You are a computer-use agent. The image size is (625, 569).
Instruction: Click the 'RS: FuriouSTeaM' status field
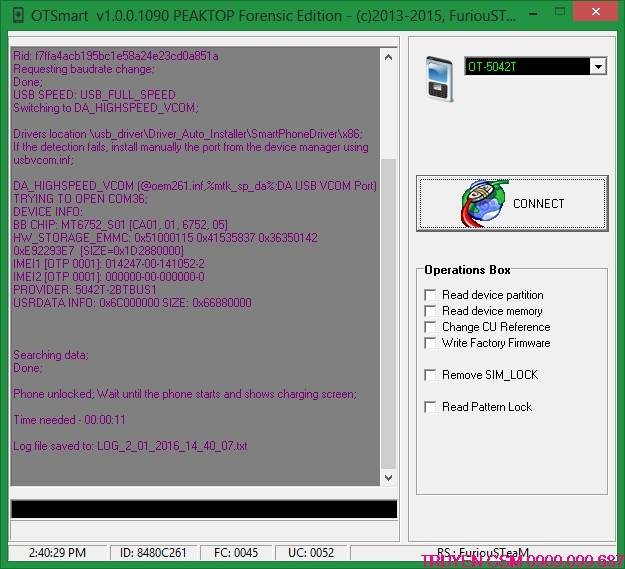click(483, 553)
